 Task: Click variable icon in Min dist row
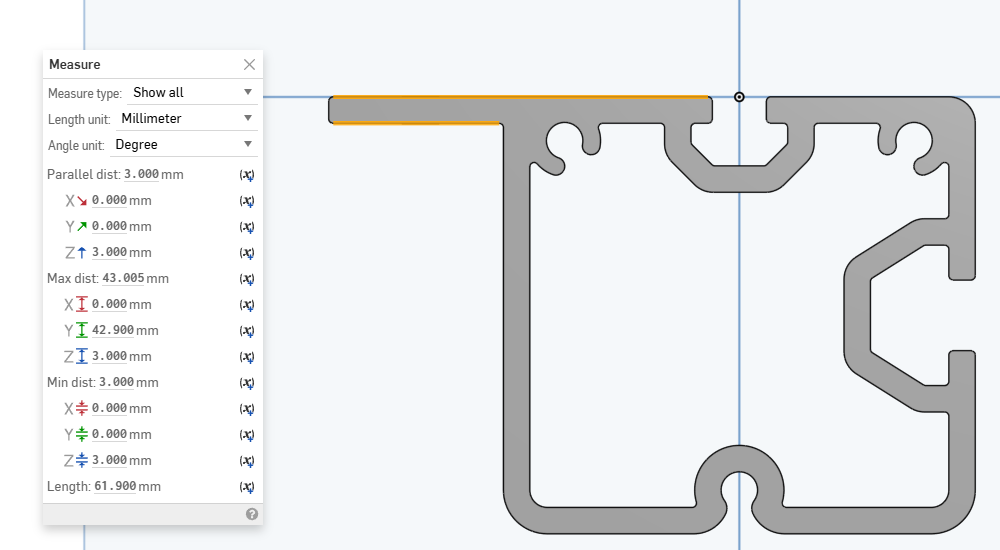click(x=247, y=382)
